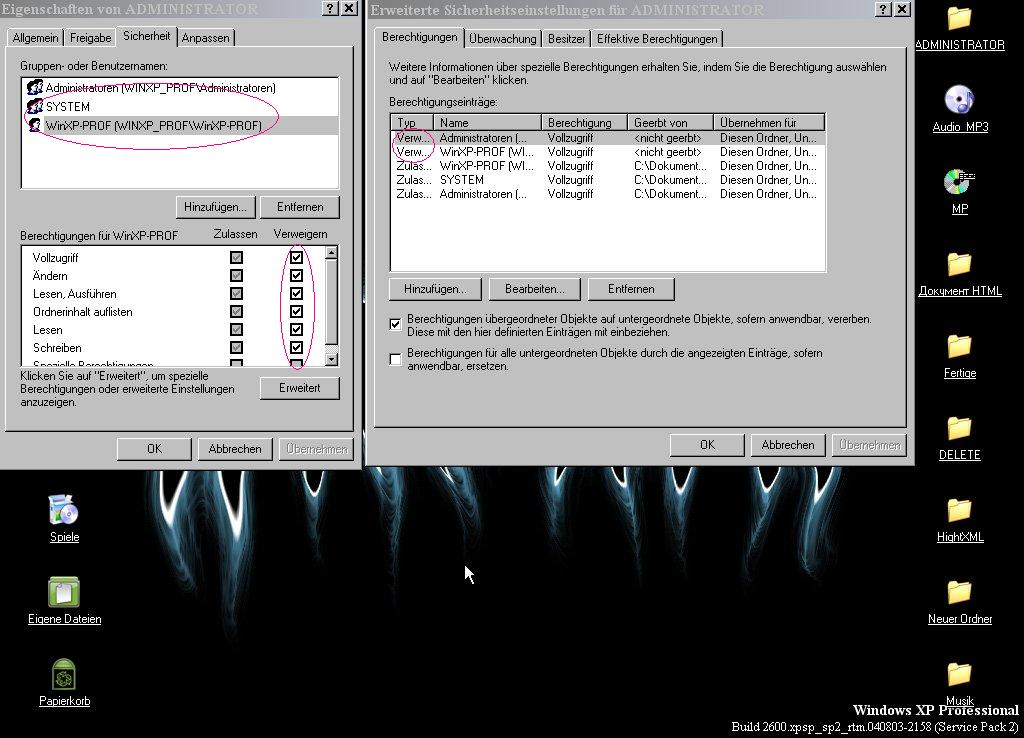Image resolution: width=1024 pixels, height=738 pixels.
Task: Select the Verw... WinXP-PROF permission entry
Action: pos(608,152)
